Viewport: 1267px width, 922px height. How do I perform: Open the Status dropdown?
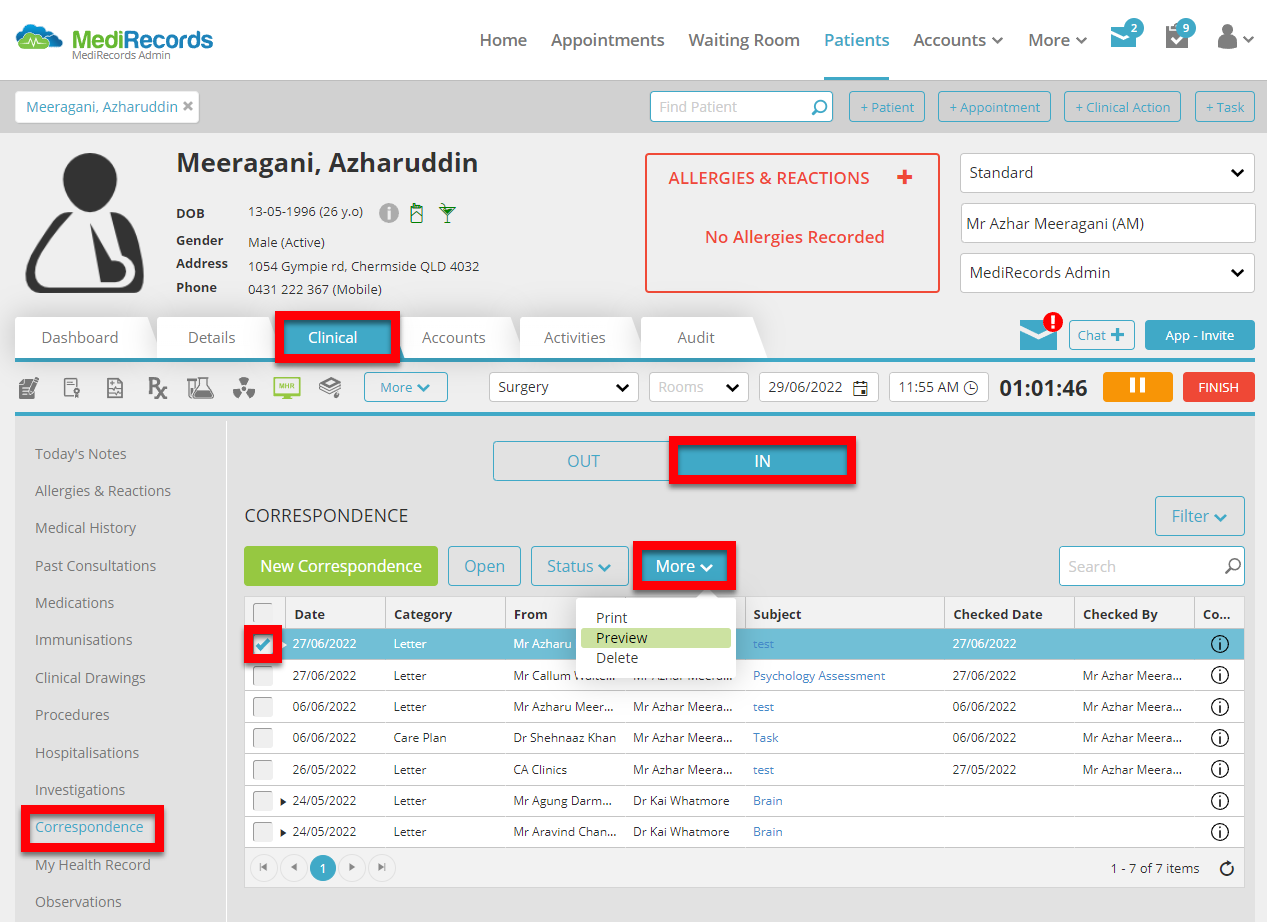pyautogui.click(x=579, y=566)
